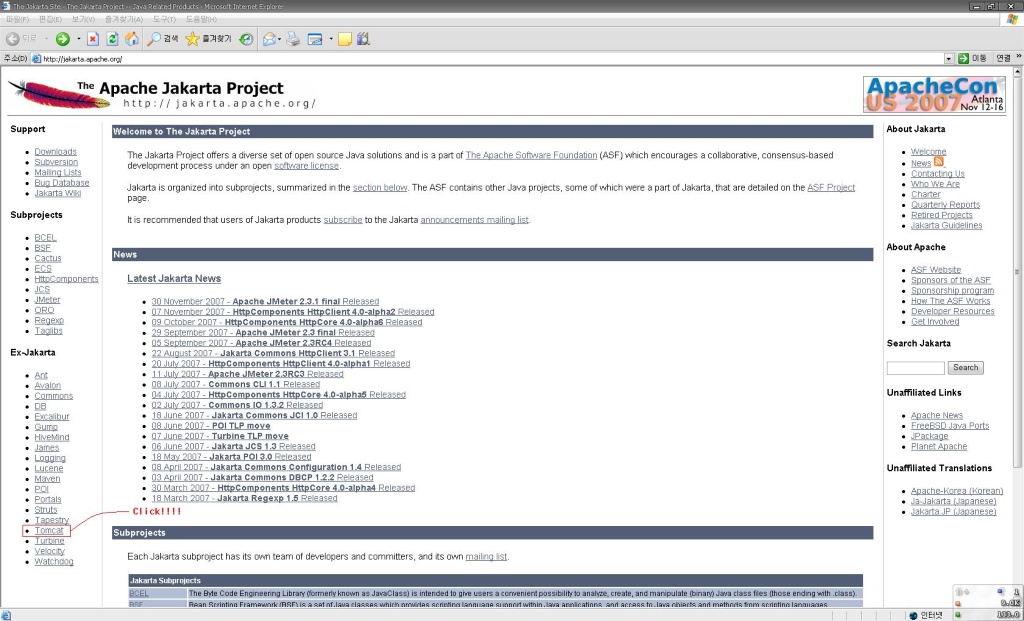Open the Favorites star toolbar icon

point(192,39)
